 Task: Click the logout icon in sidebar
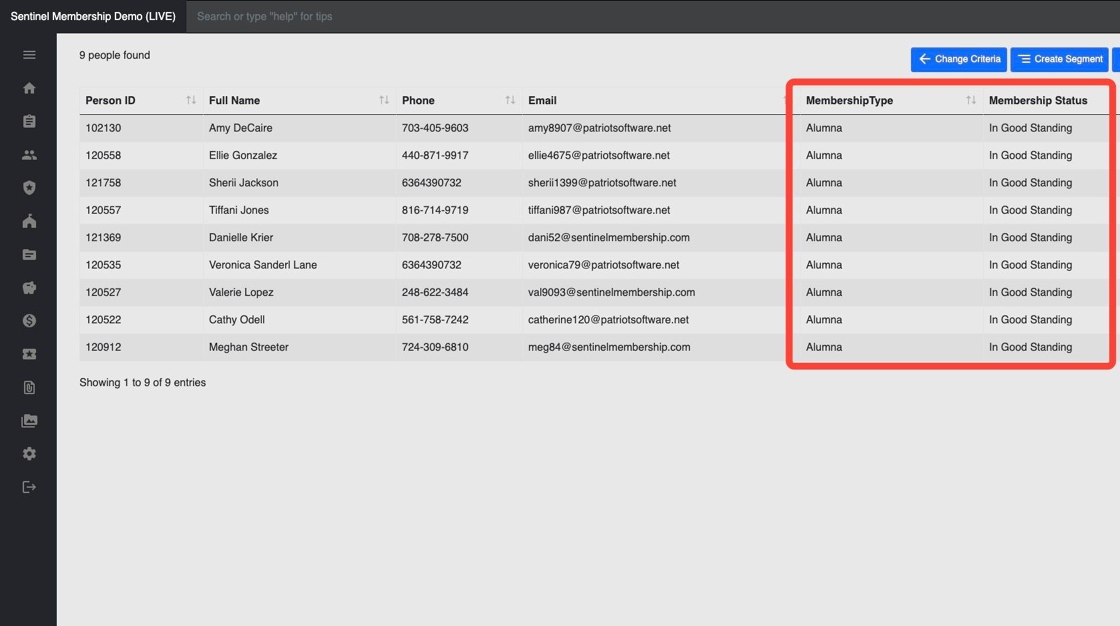(x=29, y=487)
